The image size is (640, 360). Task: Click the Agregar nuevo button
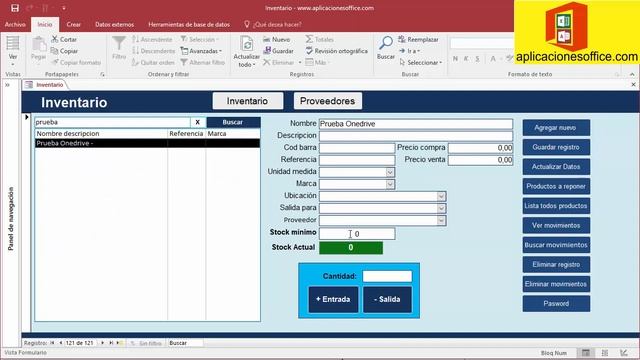(556, 128)
